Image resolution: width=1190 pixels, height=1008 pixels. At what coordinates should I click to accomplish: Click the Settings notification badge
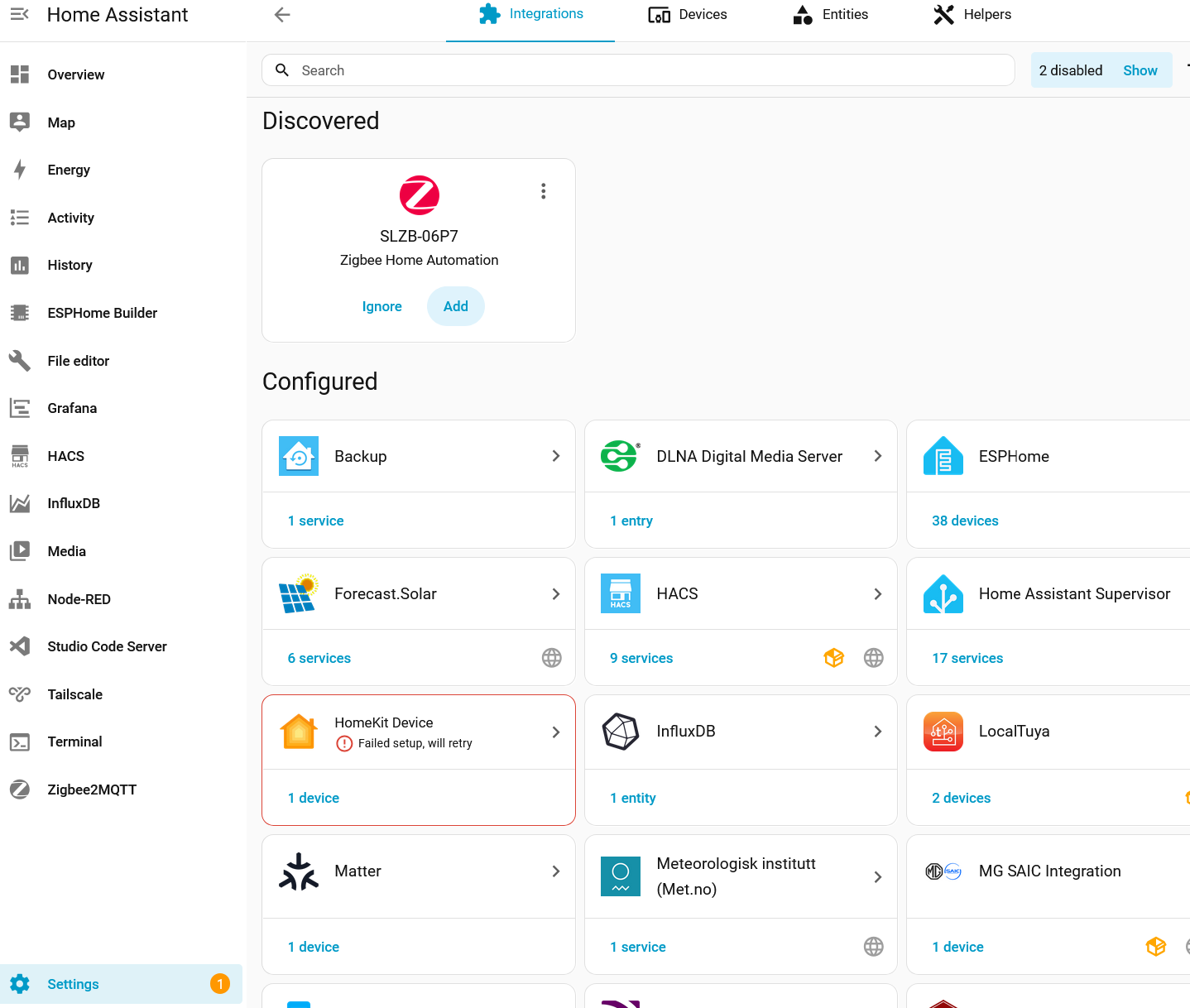click(220, 984)
